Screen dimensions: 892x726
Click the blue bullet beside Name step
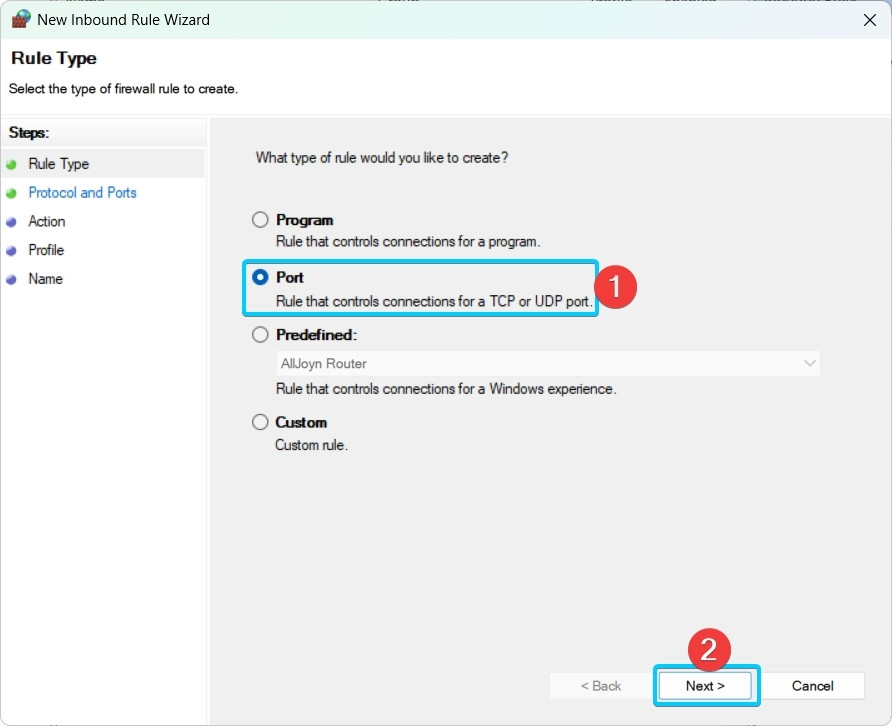12,280
